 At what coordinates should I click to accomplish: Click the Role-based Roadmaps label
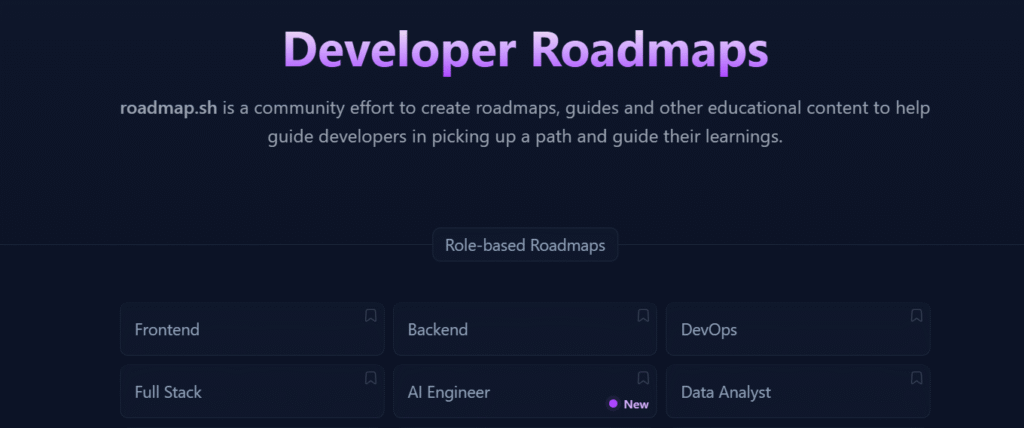point(525,245)
